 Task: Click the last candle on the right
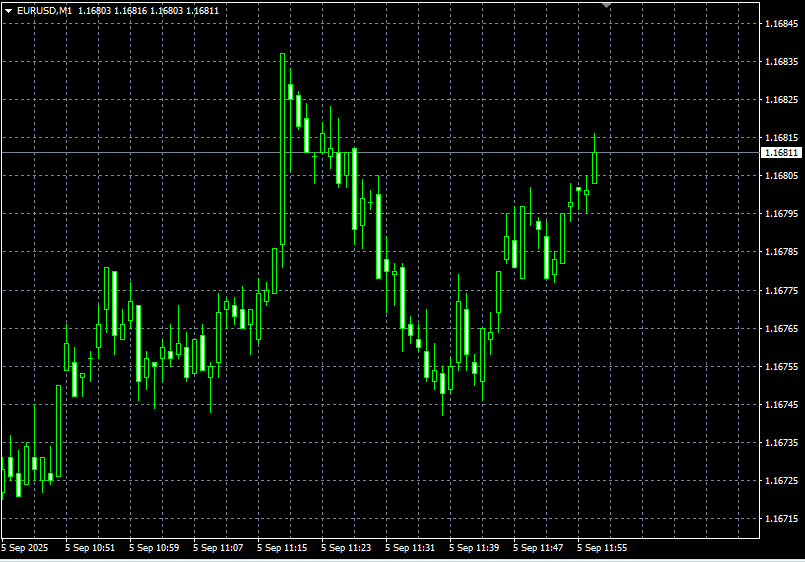click(x=595, y=167)
